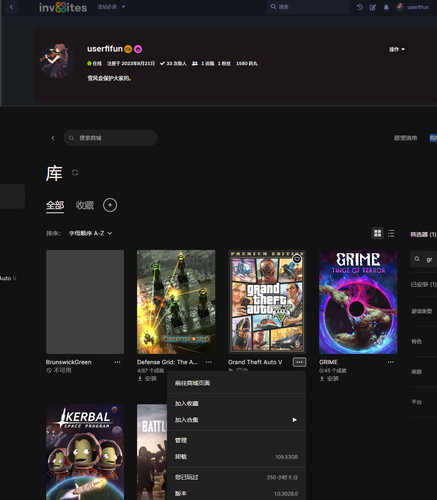Open the GRIME cover art
The width and height of the screenshot is (437, 500).
pyautogui.click(x=358, y=302)
